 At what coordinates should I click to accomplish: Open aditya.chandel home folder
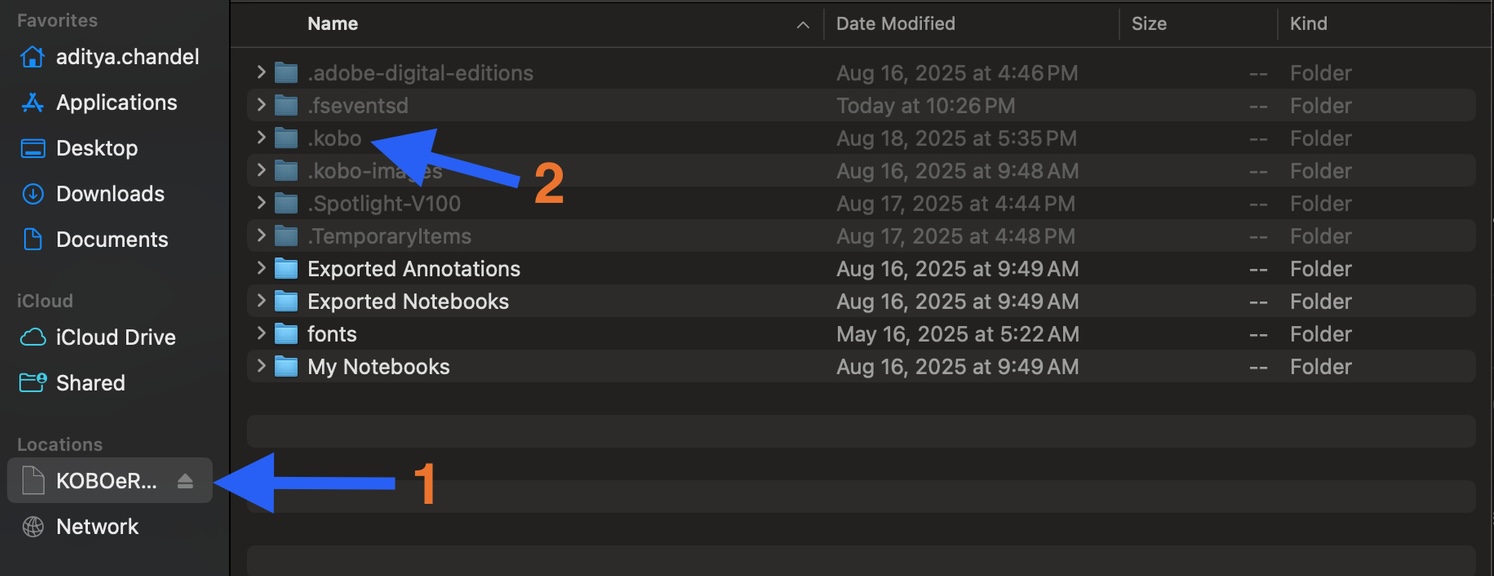point(127,57)
